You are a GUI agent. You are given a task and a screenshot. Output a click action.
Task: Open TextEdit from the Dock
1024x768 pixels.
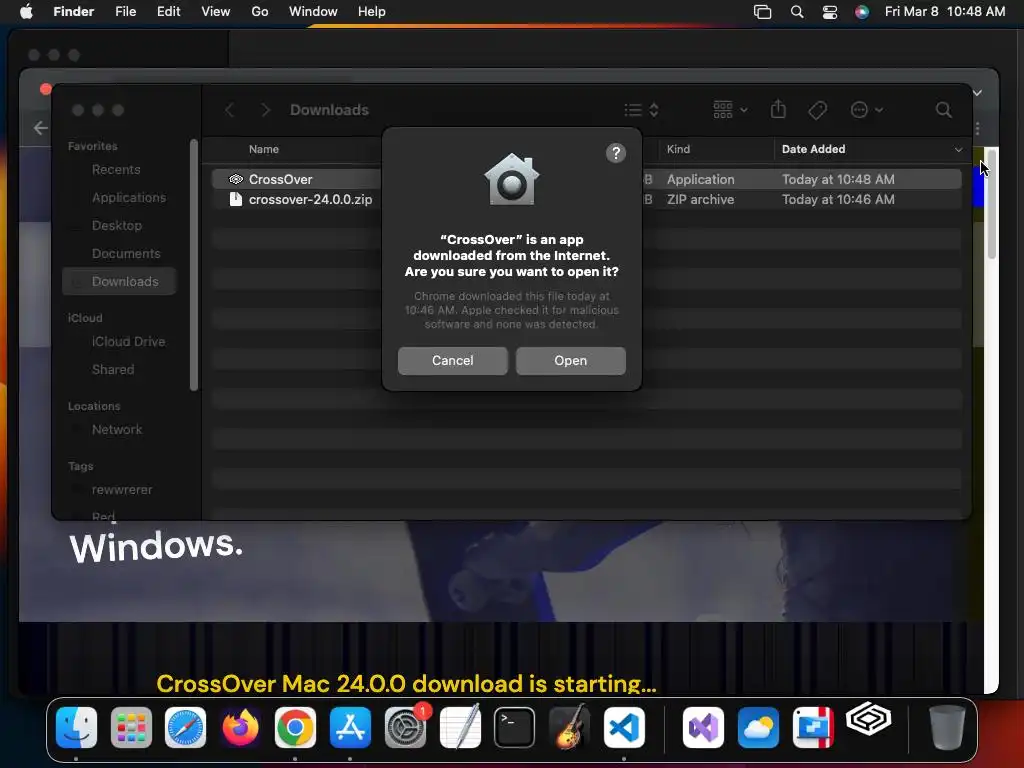[x=460, y=727]
